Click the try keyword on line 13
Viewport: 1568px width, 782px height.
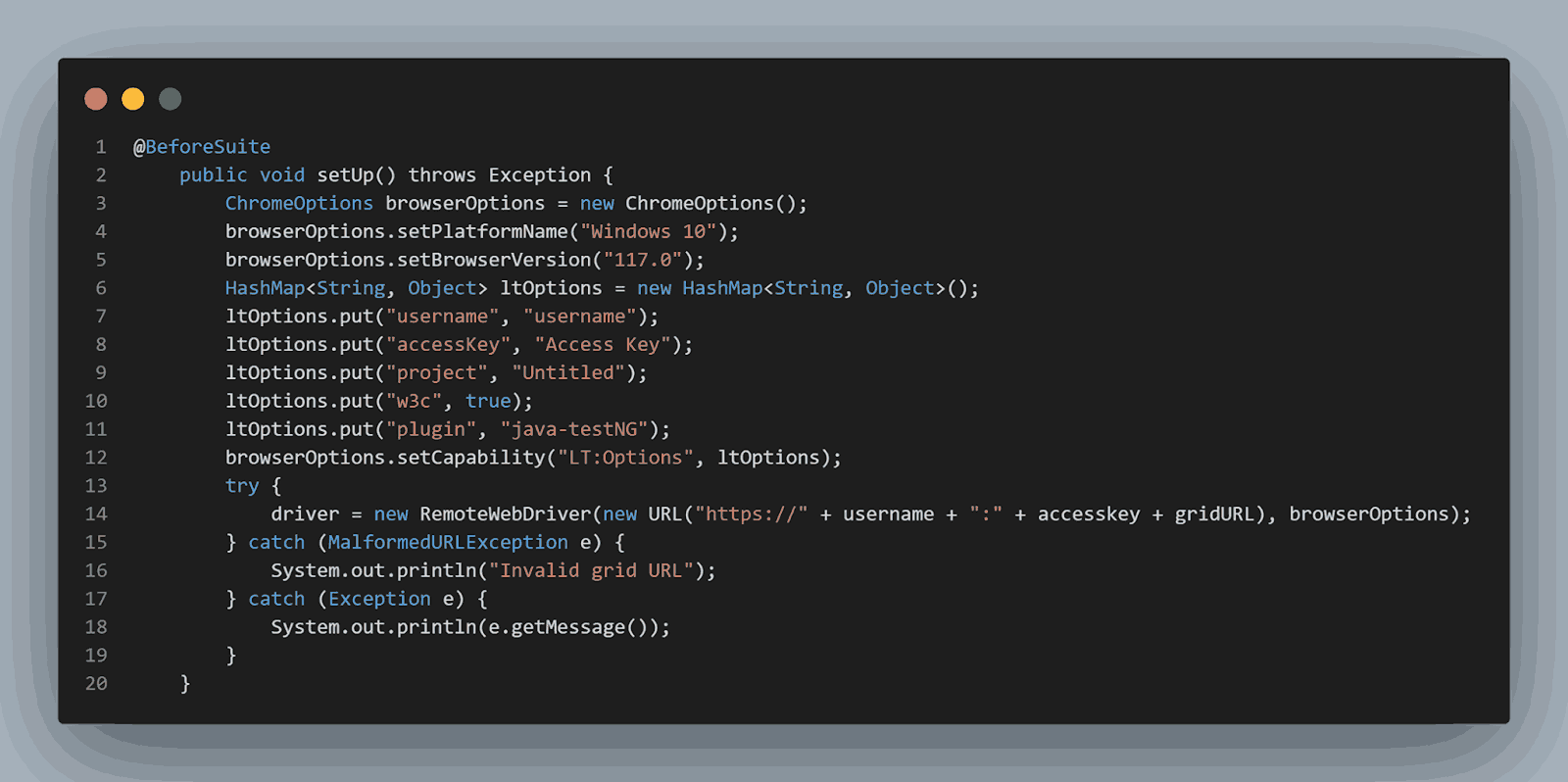click(242, 486)
